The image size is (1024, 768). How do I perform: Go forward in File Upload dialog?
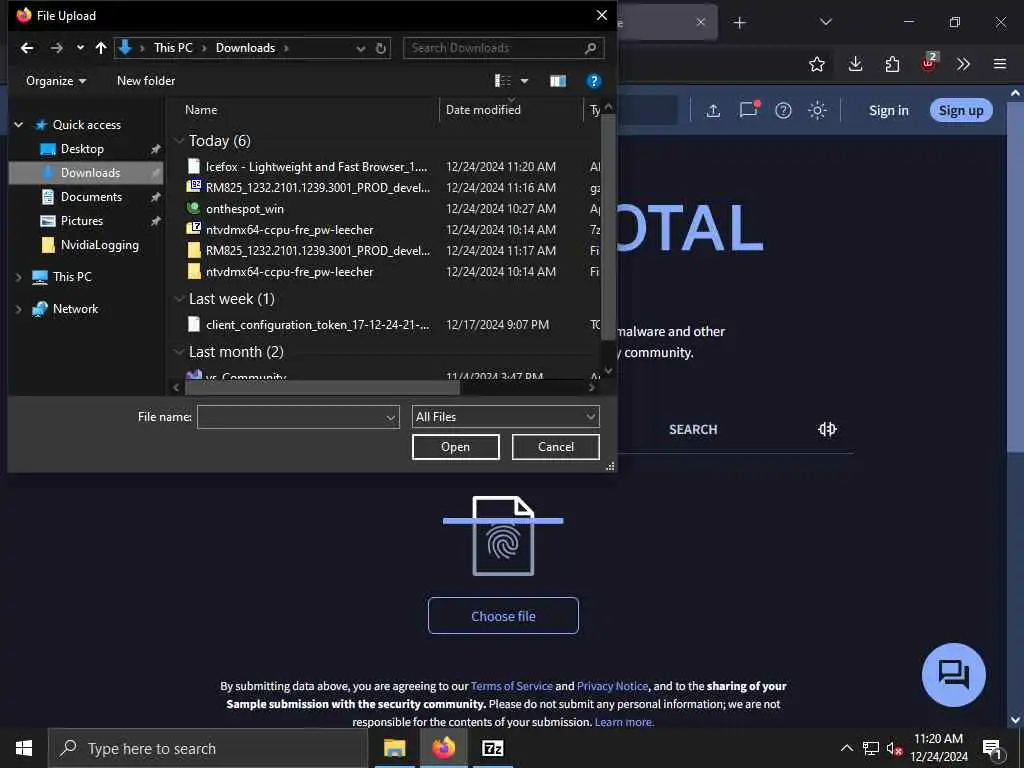point(57,48)
